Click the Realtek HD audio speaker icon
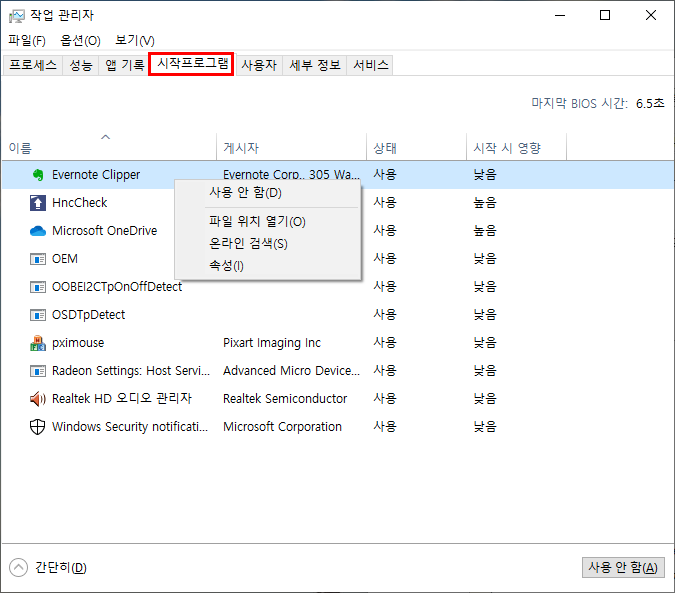Viewport: 675px width, 593px height. click(38, 399)
